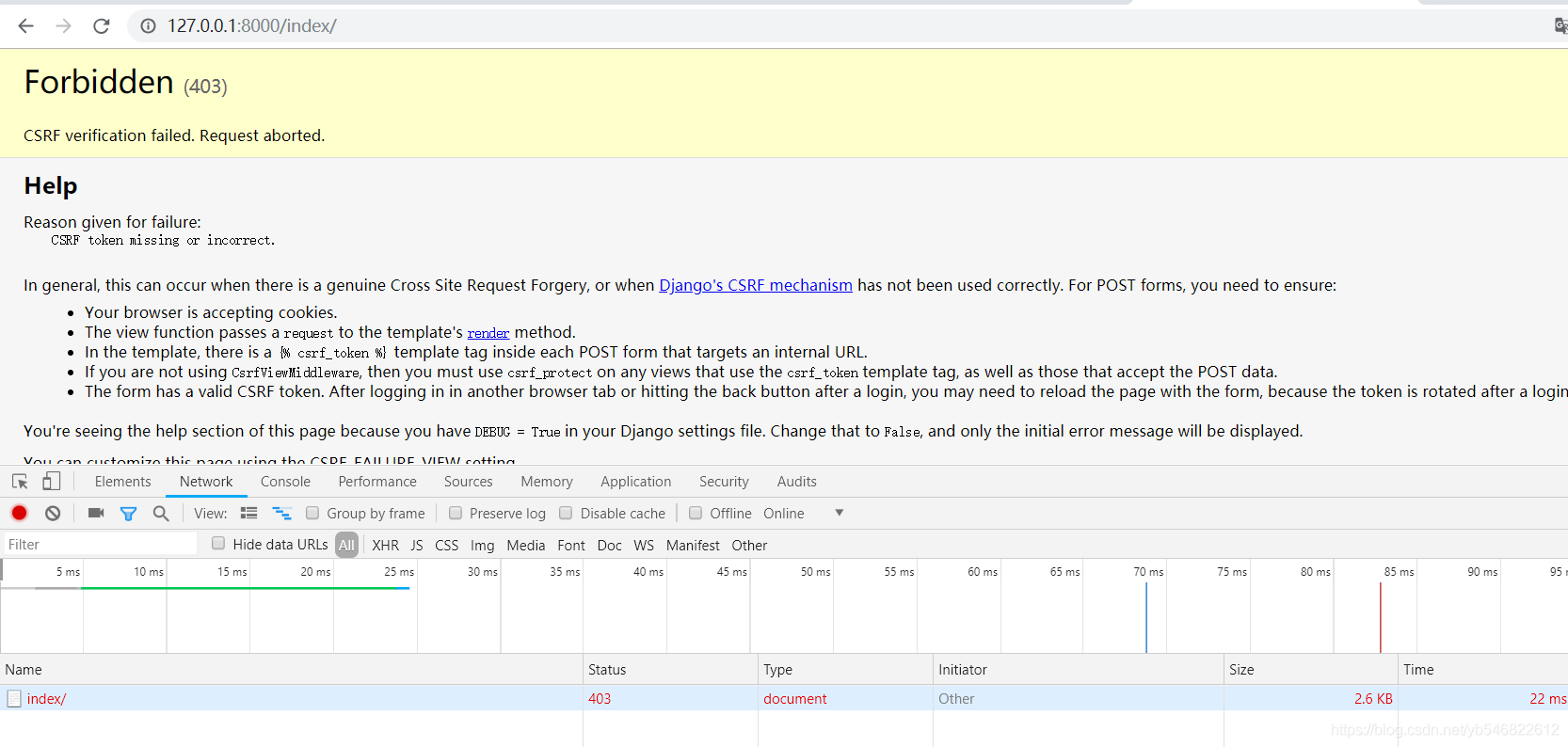Go back using browser back arrow

(x=25, y=26)
